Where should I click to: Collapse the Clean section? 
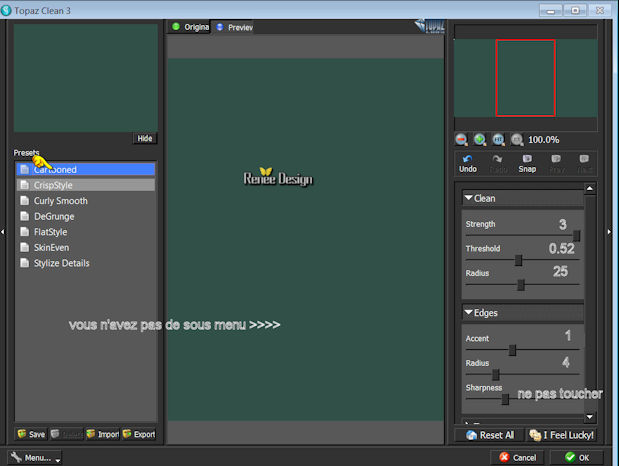click(x=469, y=198)
